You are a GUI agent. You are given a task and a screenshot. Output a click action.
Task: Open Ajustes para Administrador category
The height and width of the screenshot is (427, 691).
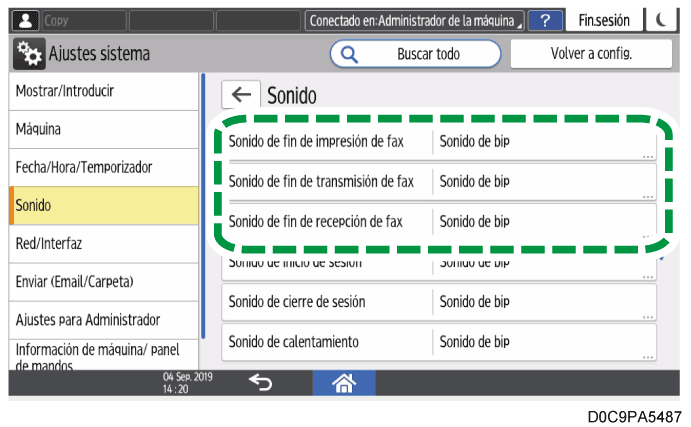(103, 320)
